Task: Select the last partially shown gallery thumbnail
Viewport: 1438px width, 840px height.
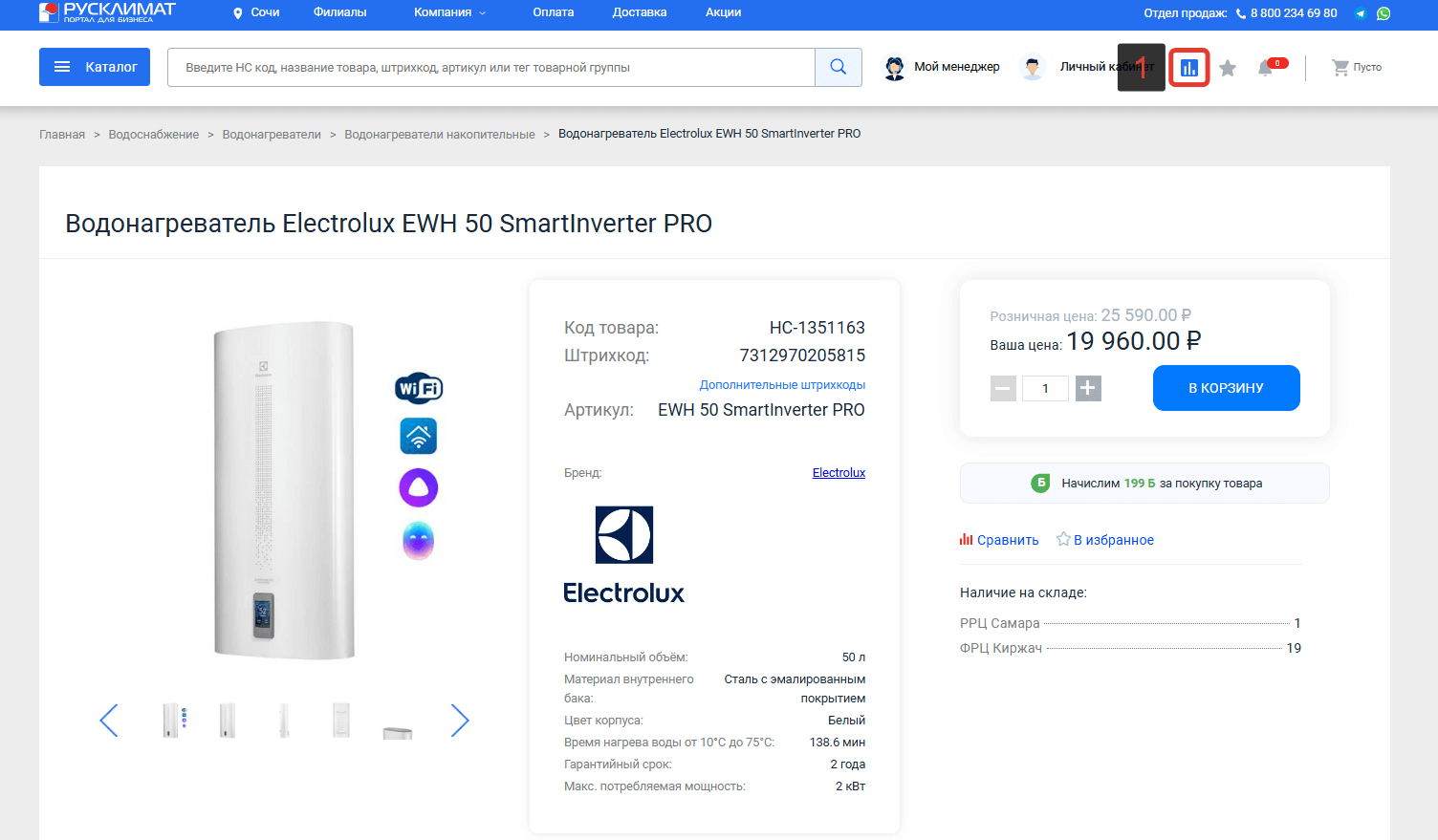Action: (x=398, y=732)
